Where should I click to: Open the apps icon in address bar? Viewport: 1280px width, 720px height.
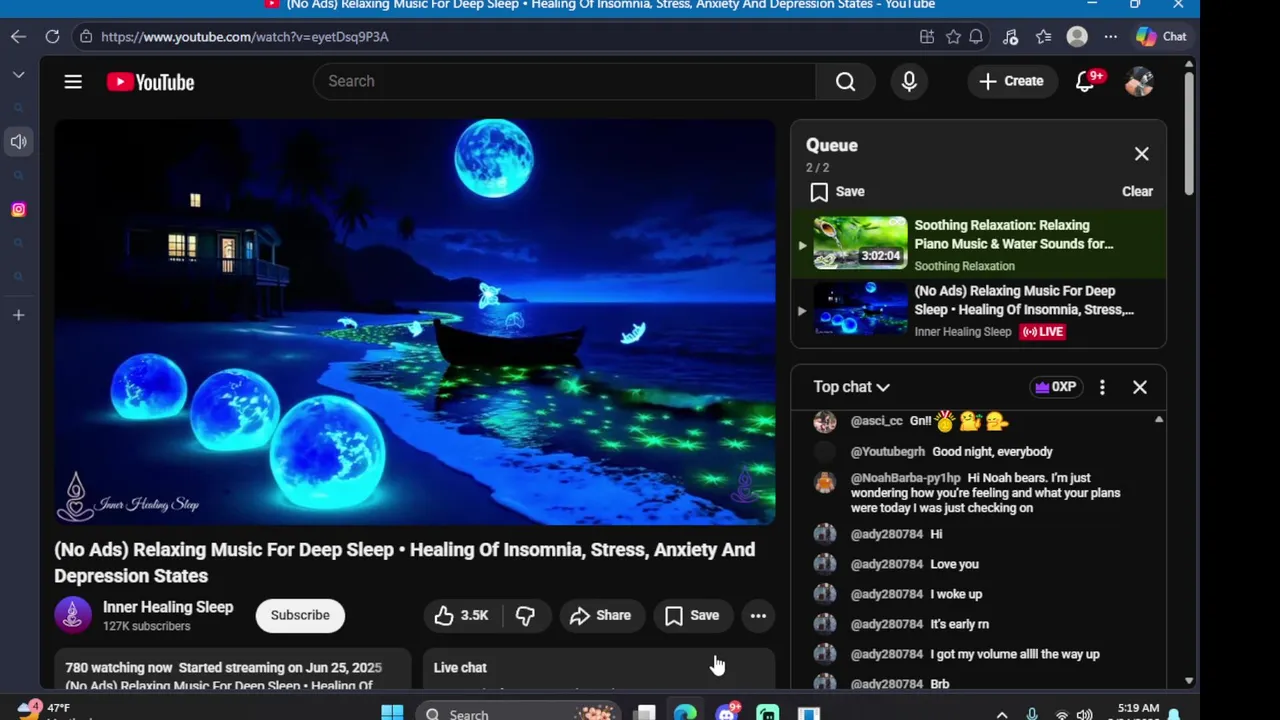927,37
